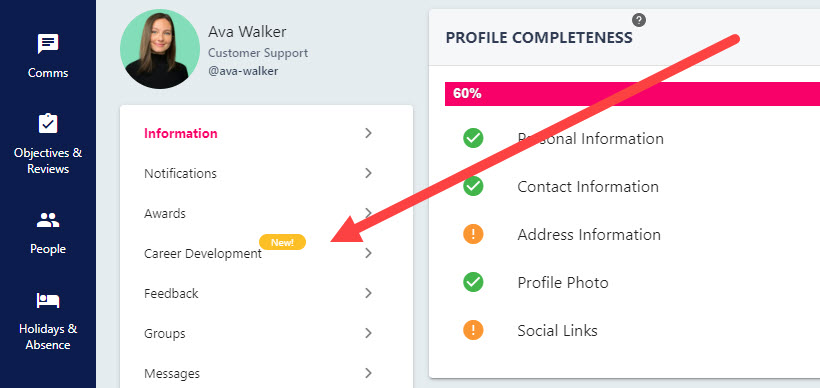Screen dimensions: 820x388
Task: Click the 60% profile completeness bar
Action: (x=632, y=94)
